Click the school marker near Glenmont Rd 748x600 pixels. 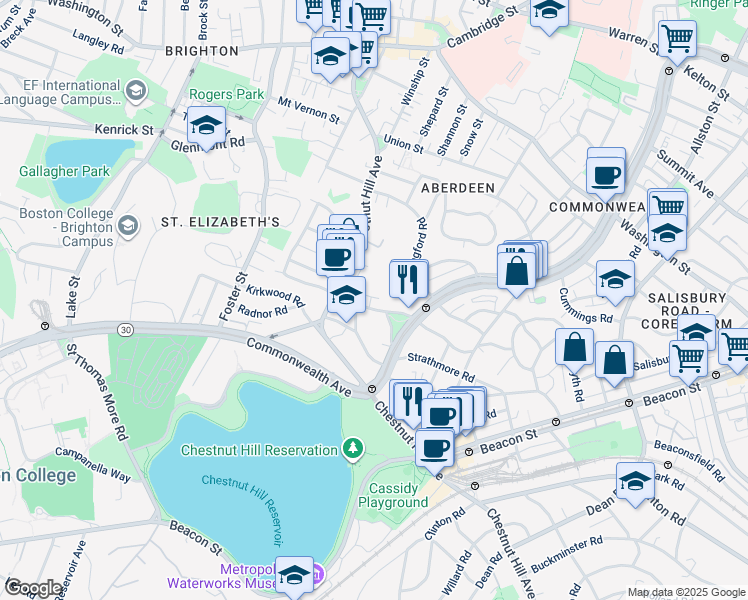(x=206, y=125)
